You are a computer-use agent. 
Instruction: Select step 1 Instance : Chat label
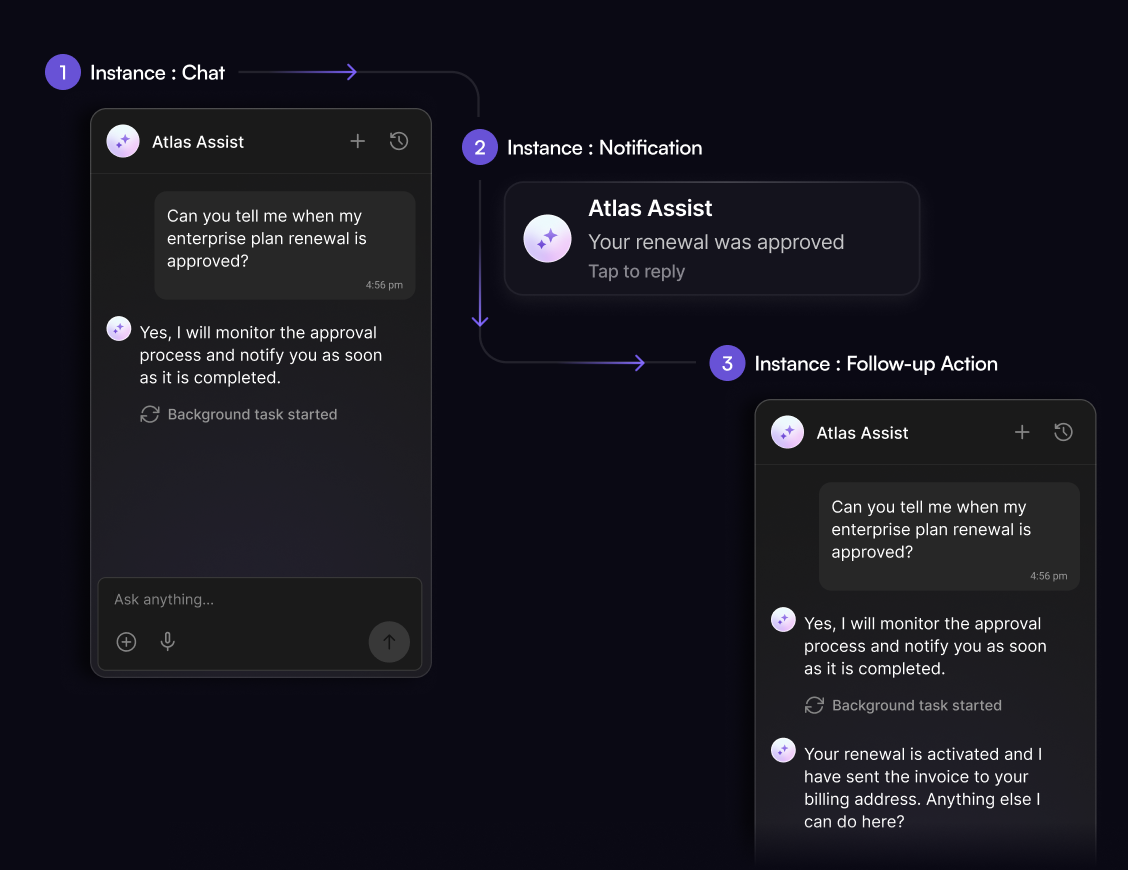pos(157,72)
